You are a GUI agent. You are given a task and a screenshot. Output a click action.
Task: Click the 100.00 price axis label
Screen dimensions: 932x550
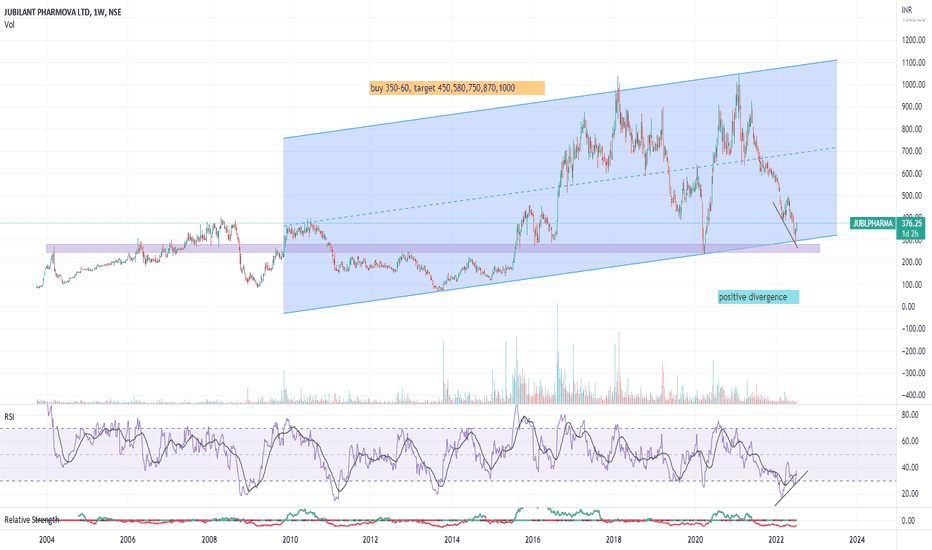point(914,284)
